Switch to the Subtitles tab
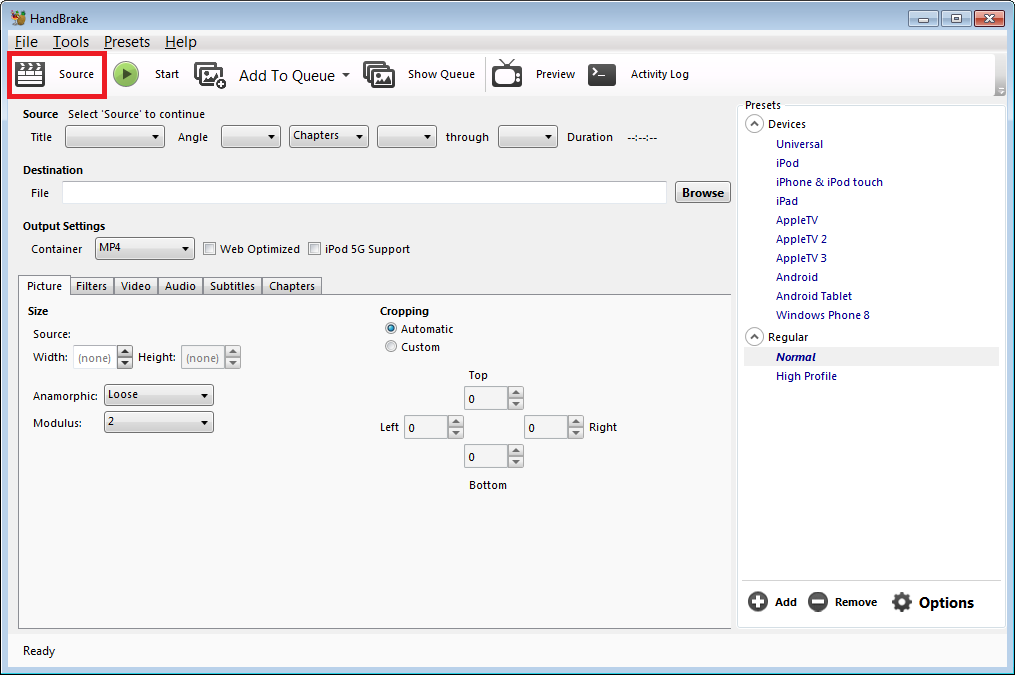 [232, 286]
